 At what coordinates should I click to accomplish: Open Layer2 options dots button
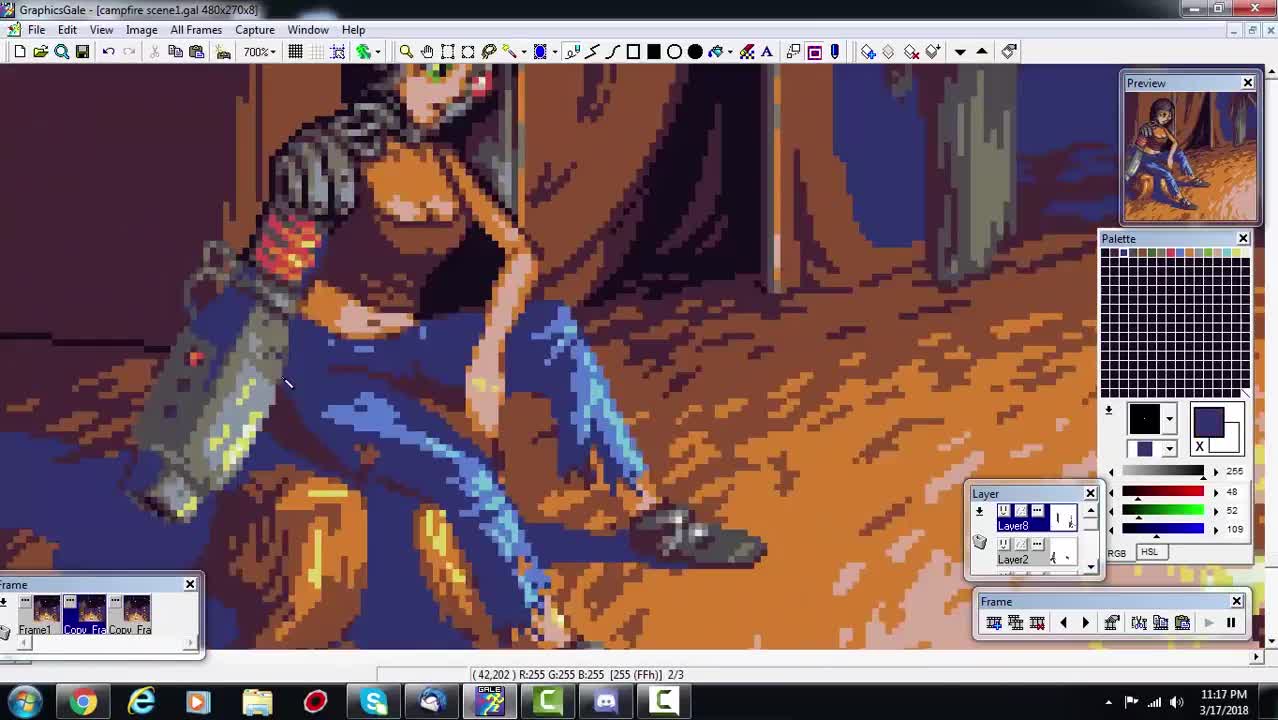1037,544
